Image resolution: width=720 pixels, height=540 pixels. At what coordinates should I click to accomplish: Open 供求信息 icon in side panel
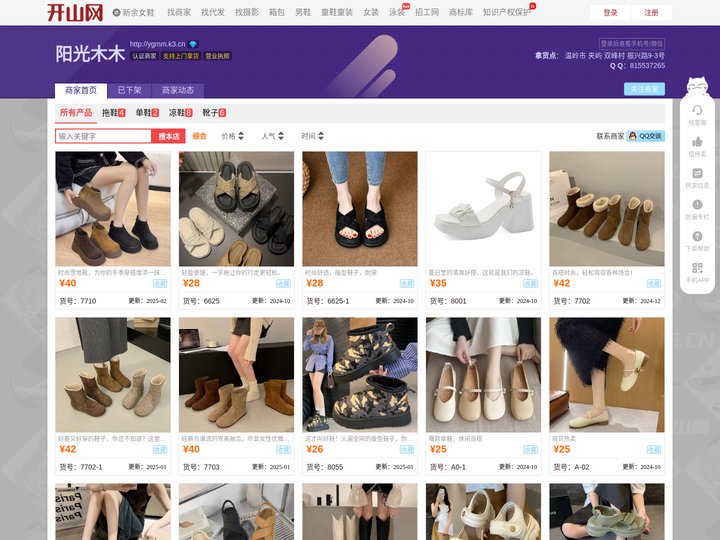697,173
